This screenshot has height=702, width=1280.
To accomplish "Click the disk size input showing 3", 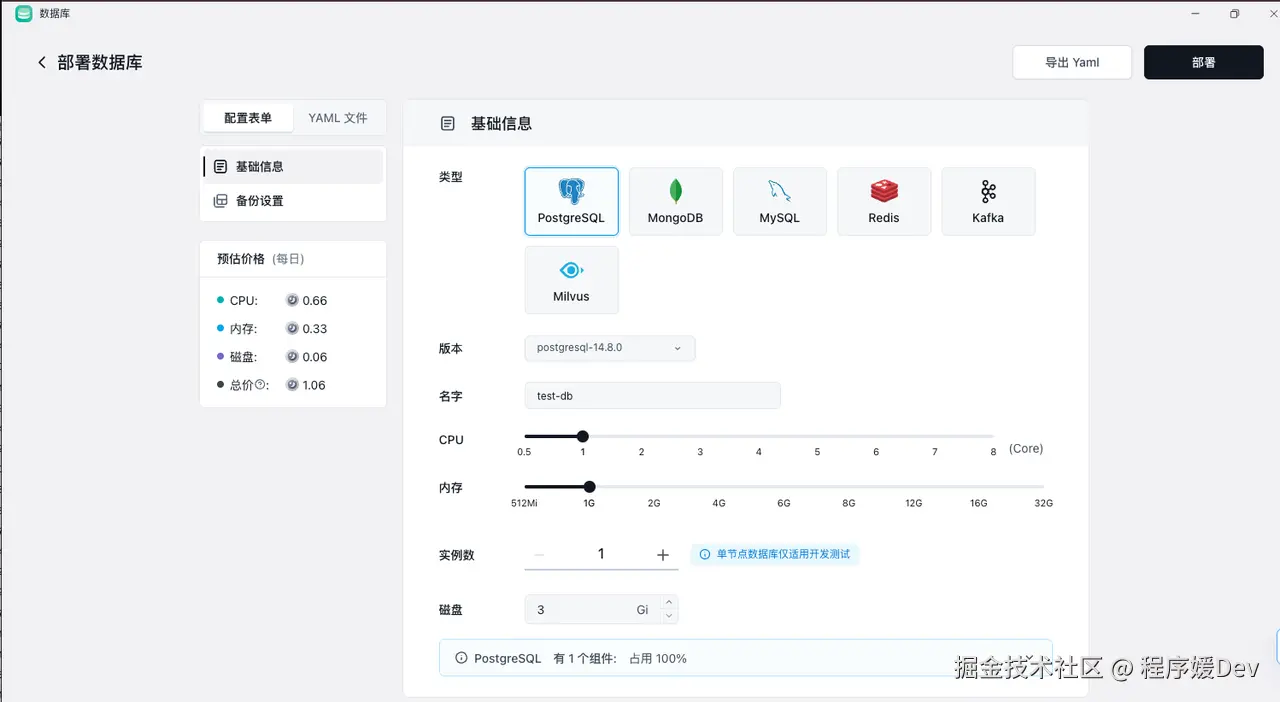I will (590, 609).
